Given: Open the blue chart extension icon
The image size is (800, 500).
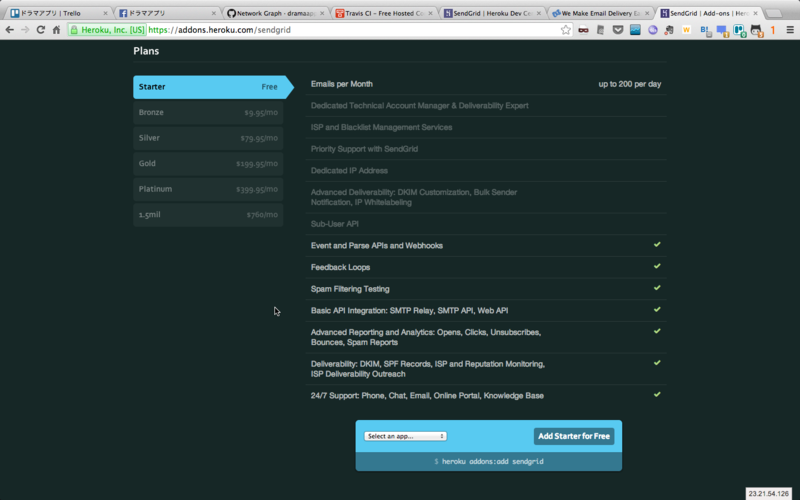Looking at the screenshot, I should tap(635, 30).
